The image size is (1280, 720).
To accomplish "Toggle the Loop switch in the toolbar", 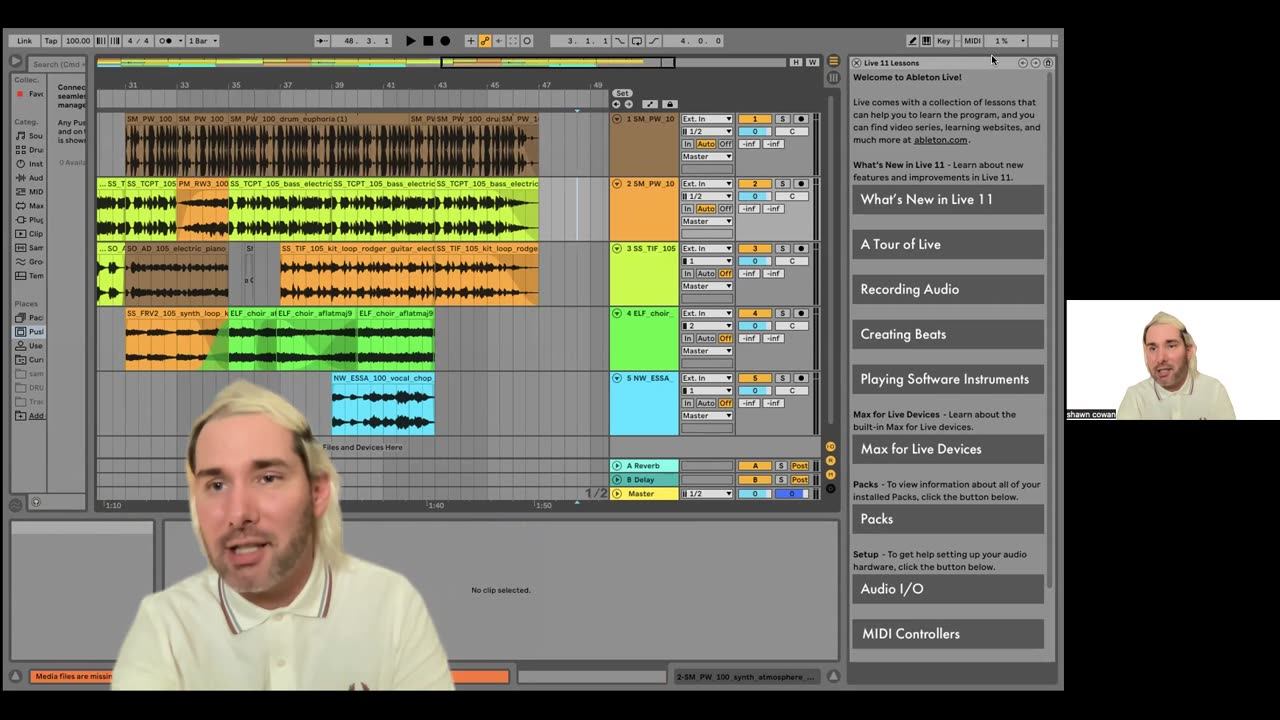I will [x=637, y=41].
